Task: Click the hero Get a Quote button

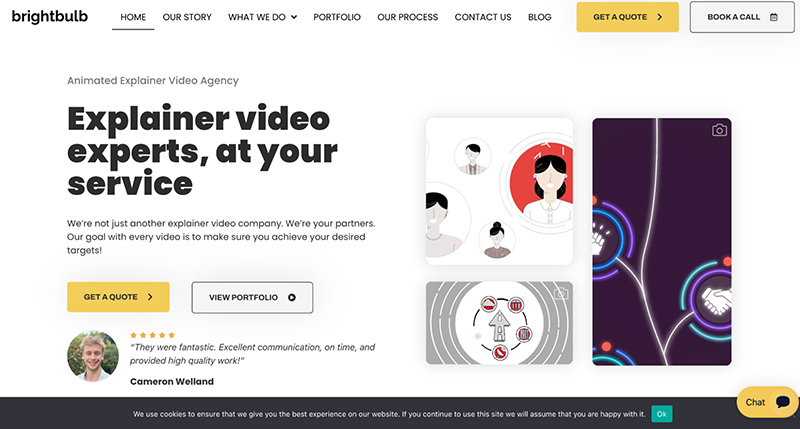Action: pos(118,297)
